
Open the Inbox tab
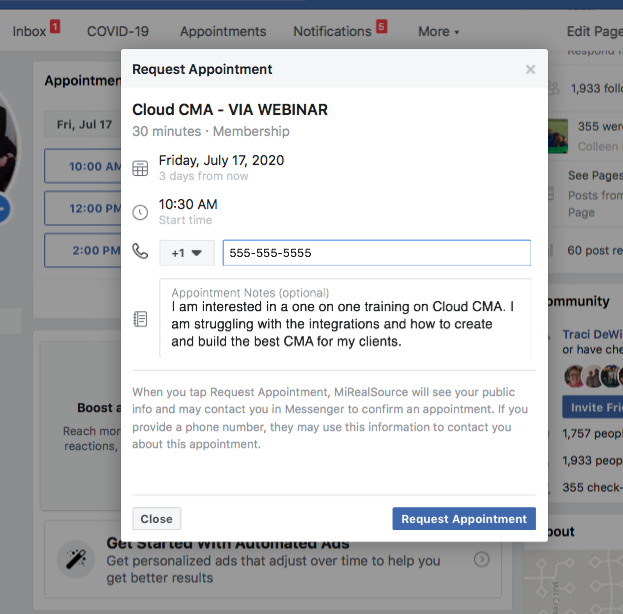click(29, 31)
